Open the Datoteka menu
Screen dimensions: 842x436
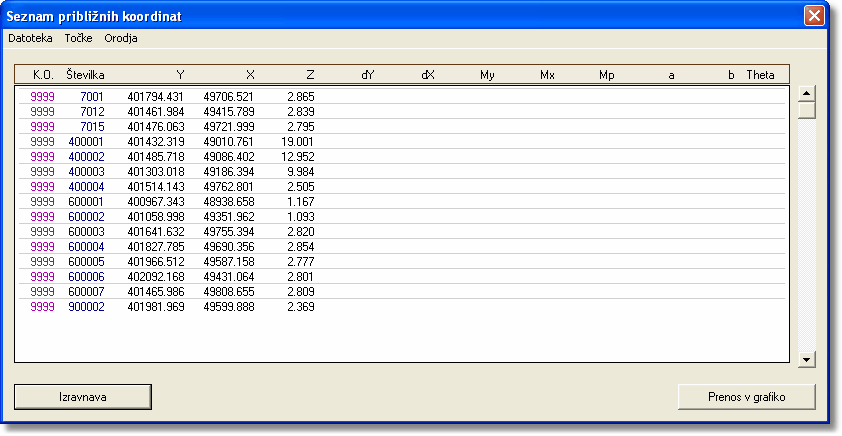coord(30,38)
